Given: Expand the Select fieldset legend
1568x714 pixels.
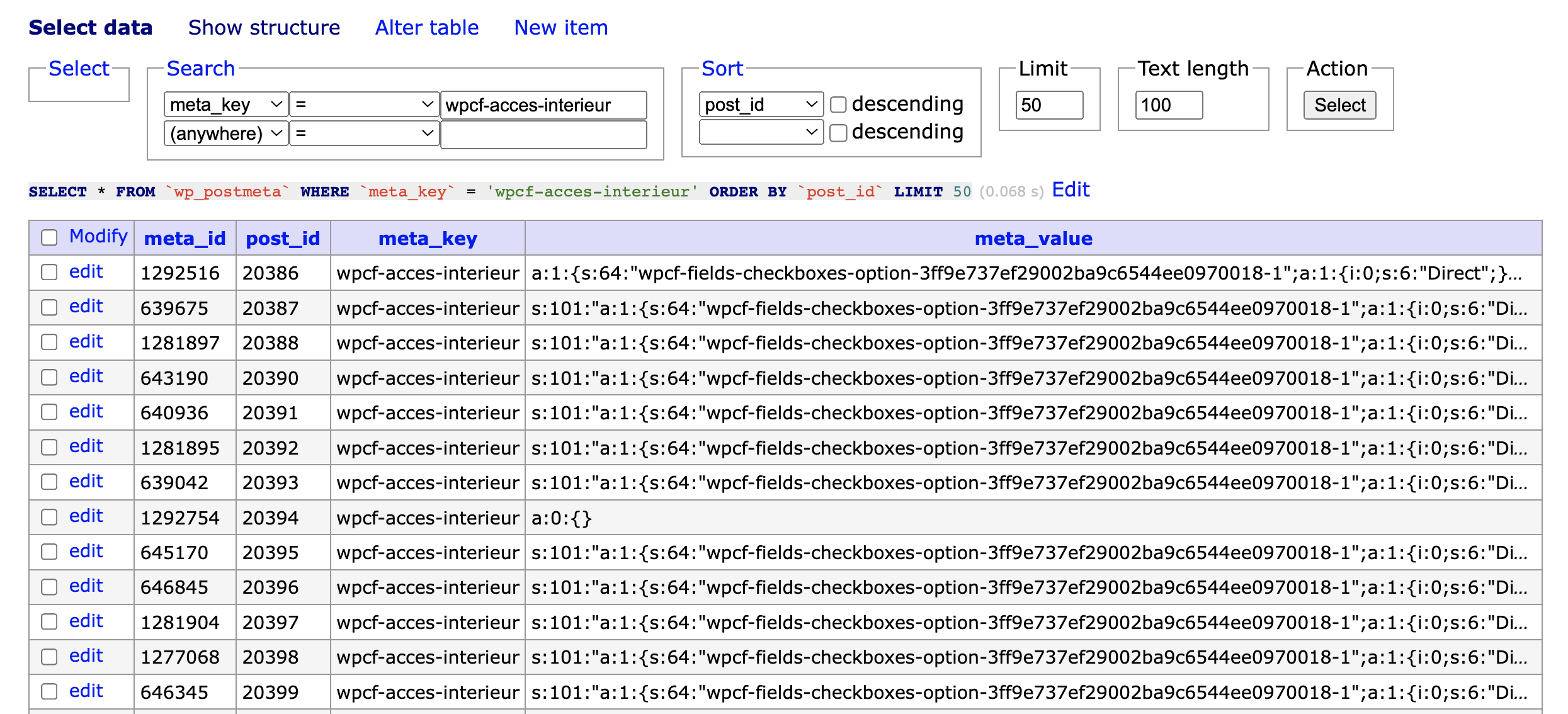Looking at the screenshot, I should click(x=79, y=69).
